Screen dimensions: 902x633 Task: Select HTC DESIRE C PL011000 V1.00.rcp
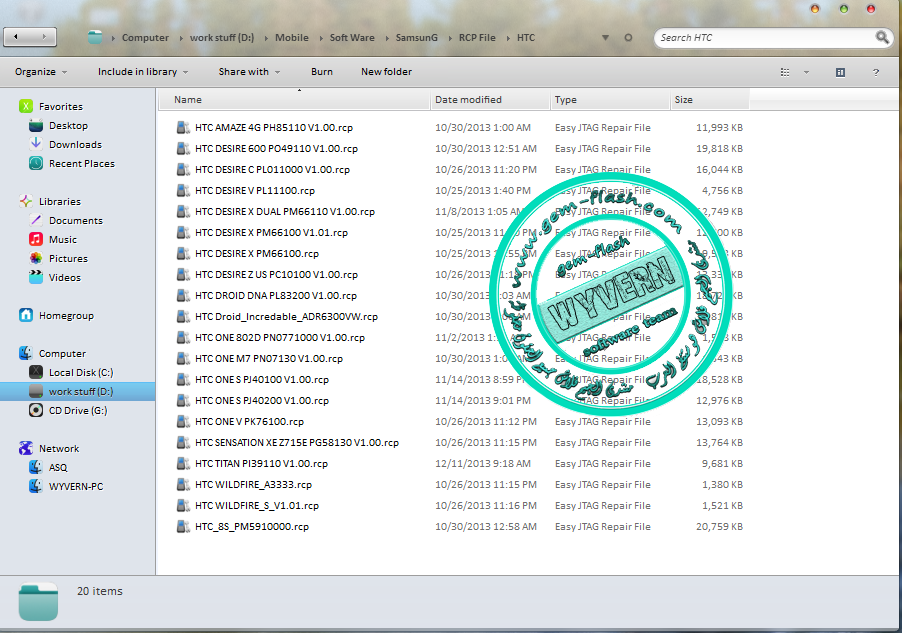coord(272,169)
